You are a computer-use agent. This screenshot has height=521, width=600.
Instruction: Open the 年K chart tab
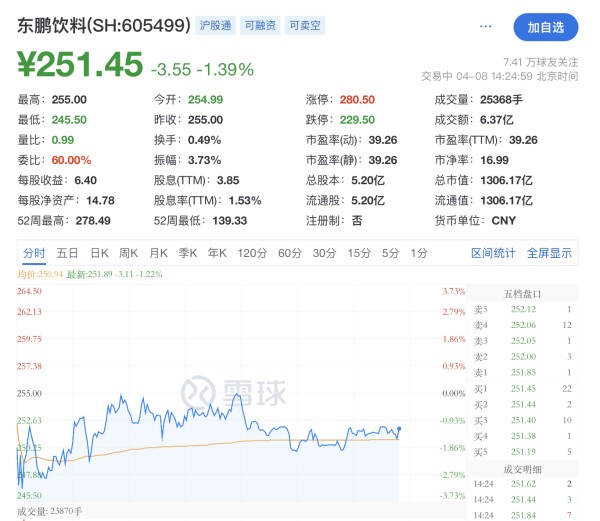217,253
